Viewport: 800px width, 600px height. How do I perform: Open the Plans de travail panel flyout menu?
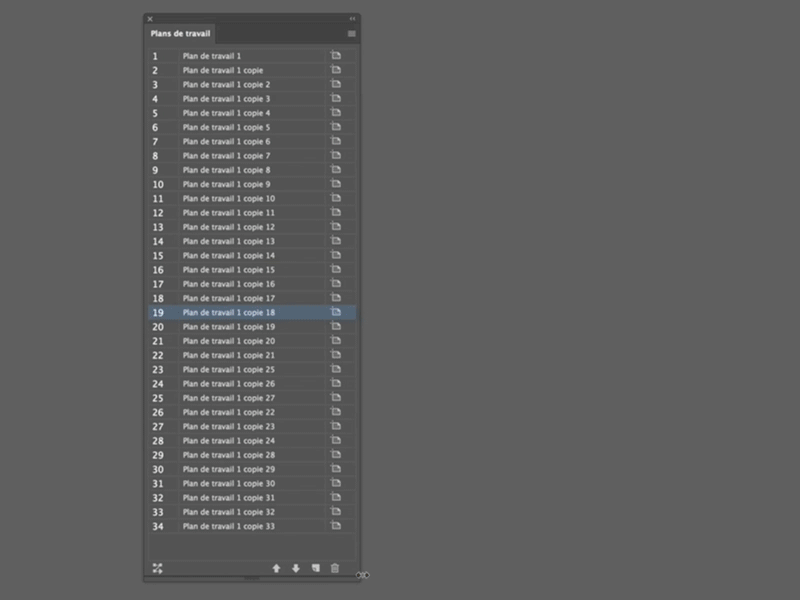coord(350,33)
